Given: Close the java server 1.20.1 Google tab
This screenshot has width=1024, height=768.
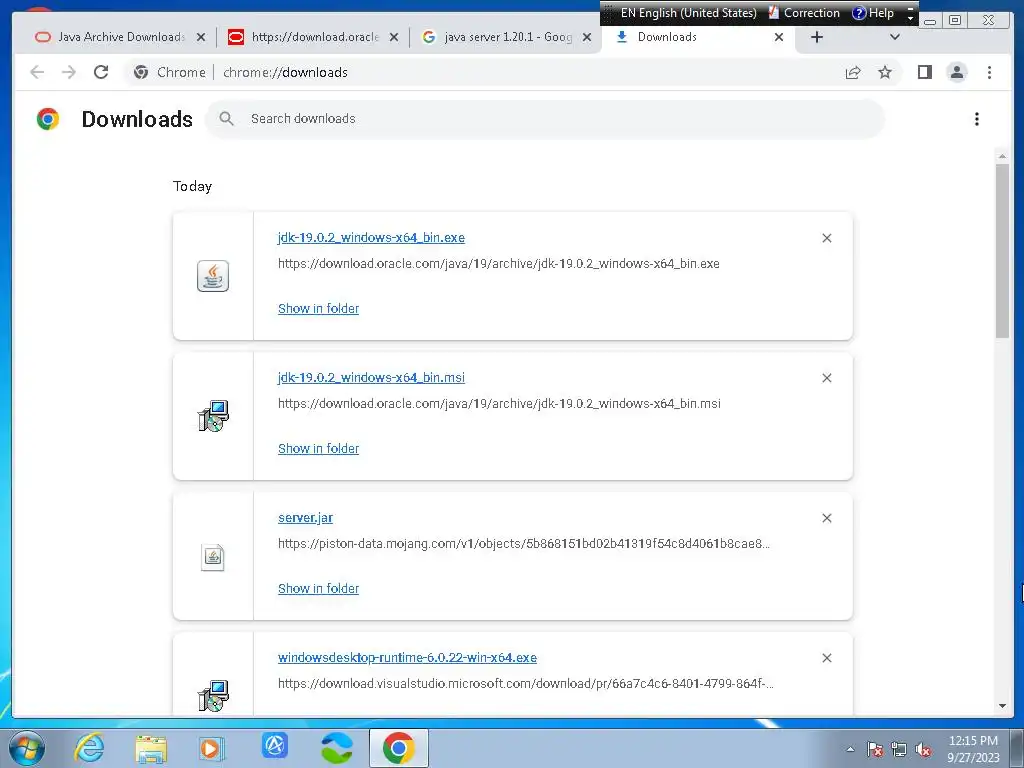Looking at the screenshot, I should point(587,37).
